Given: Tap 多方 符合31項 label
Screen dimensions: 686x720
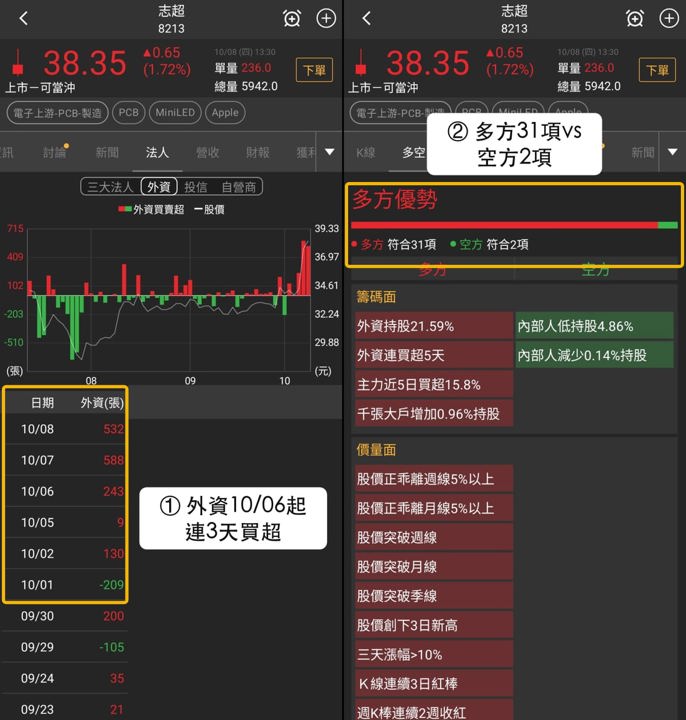Looking at the screenshot, I should click(x=394, y=244).
